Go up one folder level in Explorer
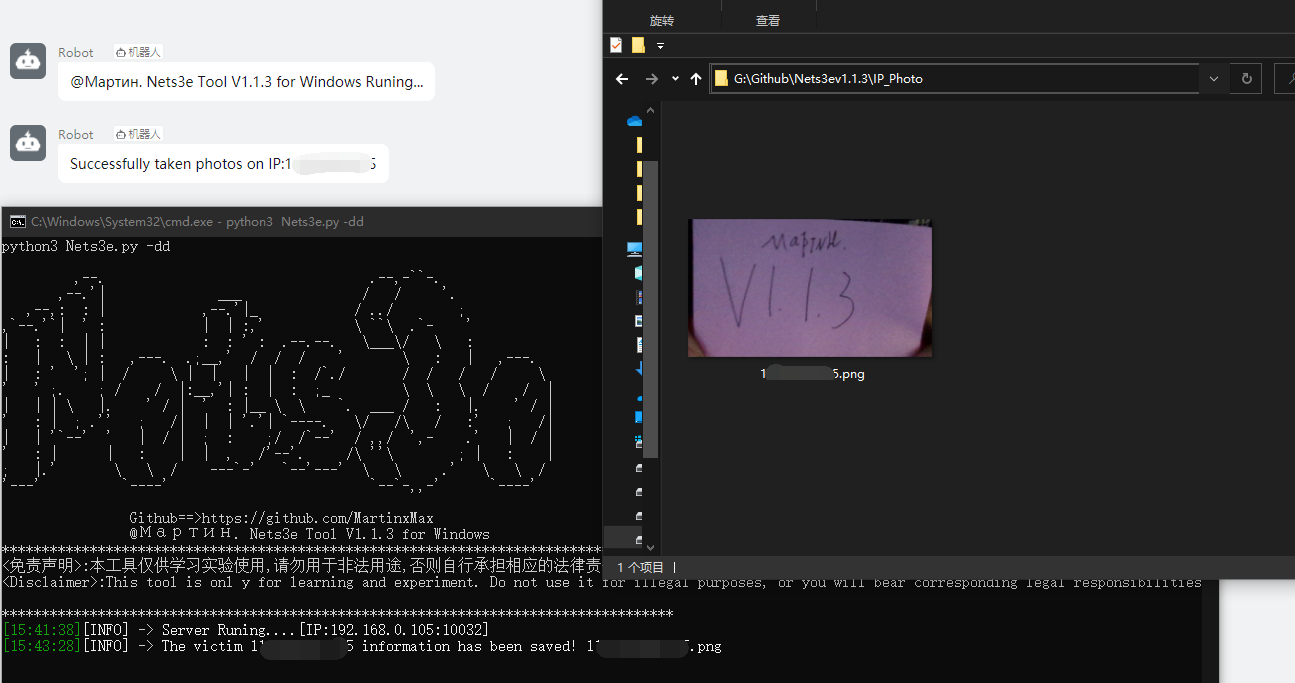Viewport: 1295px width, 683px height. click(x=696, y=79)
